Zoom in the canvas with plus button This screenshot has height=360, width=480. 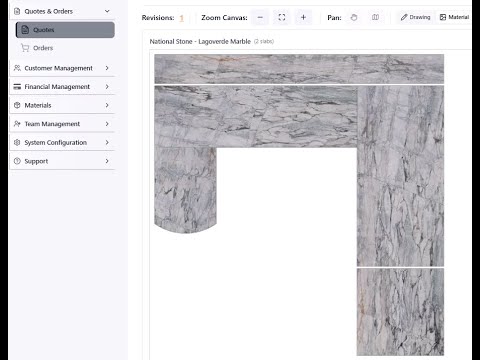point(303,17)
